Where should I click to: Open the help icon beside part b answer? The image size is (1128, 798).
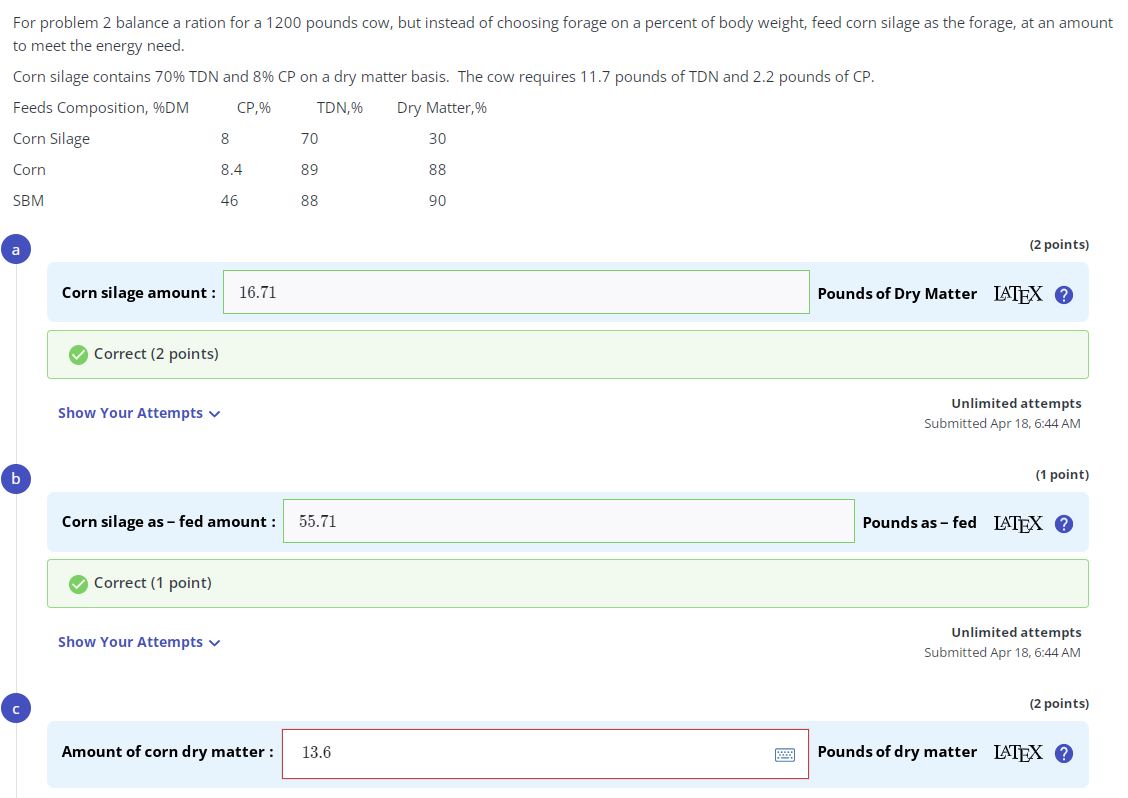point(1063,523)
